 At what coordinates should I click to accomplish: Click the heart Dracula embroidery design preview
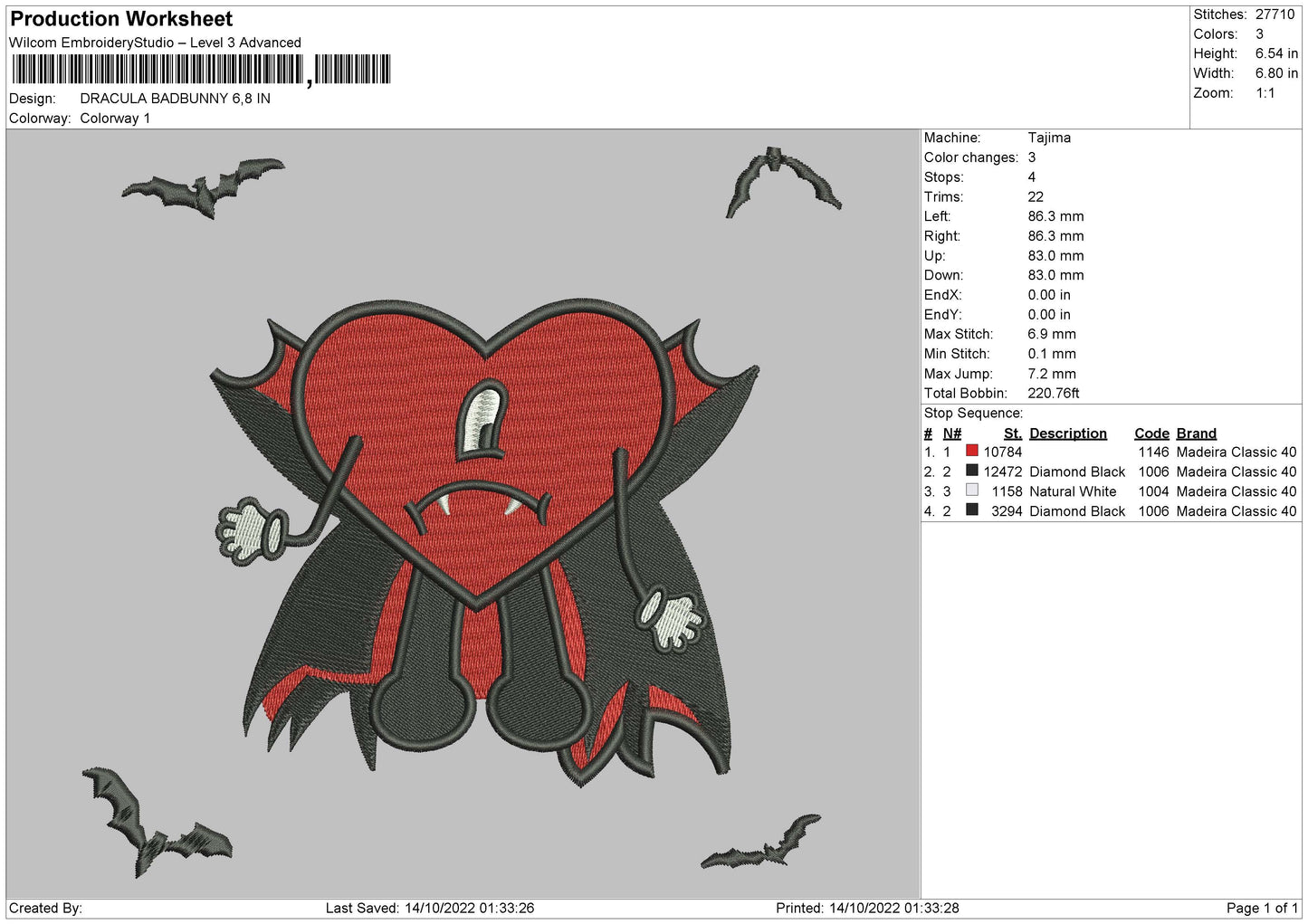tap(486, 543)
